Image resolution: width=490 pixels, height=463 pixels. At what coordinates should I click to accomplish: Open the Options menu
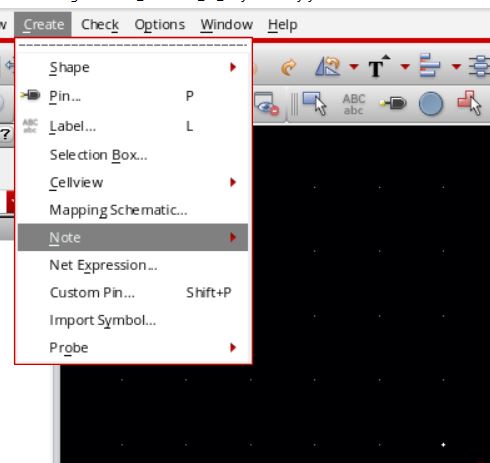(x=160, y=24)
